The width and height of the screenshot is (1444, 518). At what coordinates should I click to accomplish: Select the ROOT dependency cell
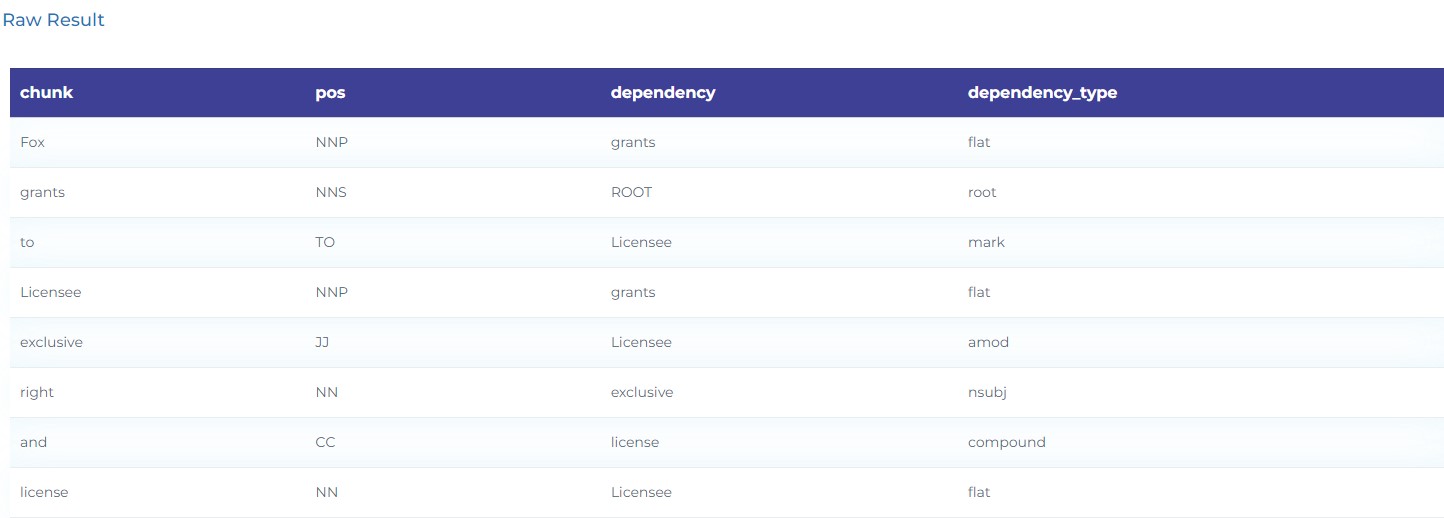pyautogui.click(x=631, y=192)
